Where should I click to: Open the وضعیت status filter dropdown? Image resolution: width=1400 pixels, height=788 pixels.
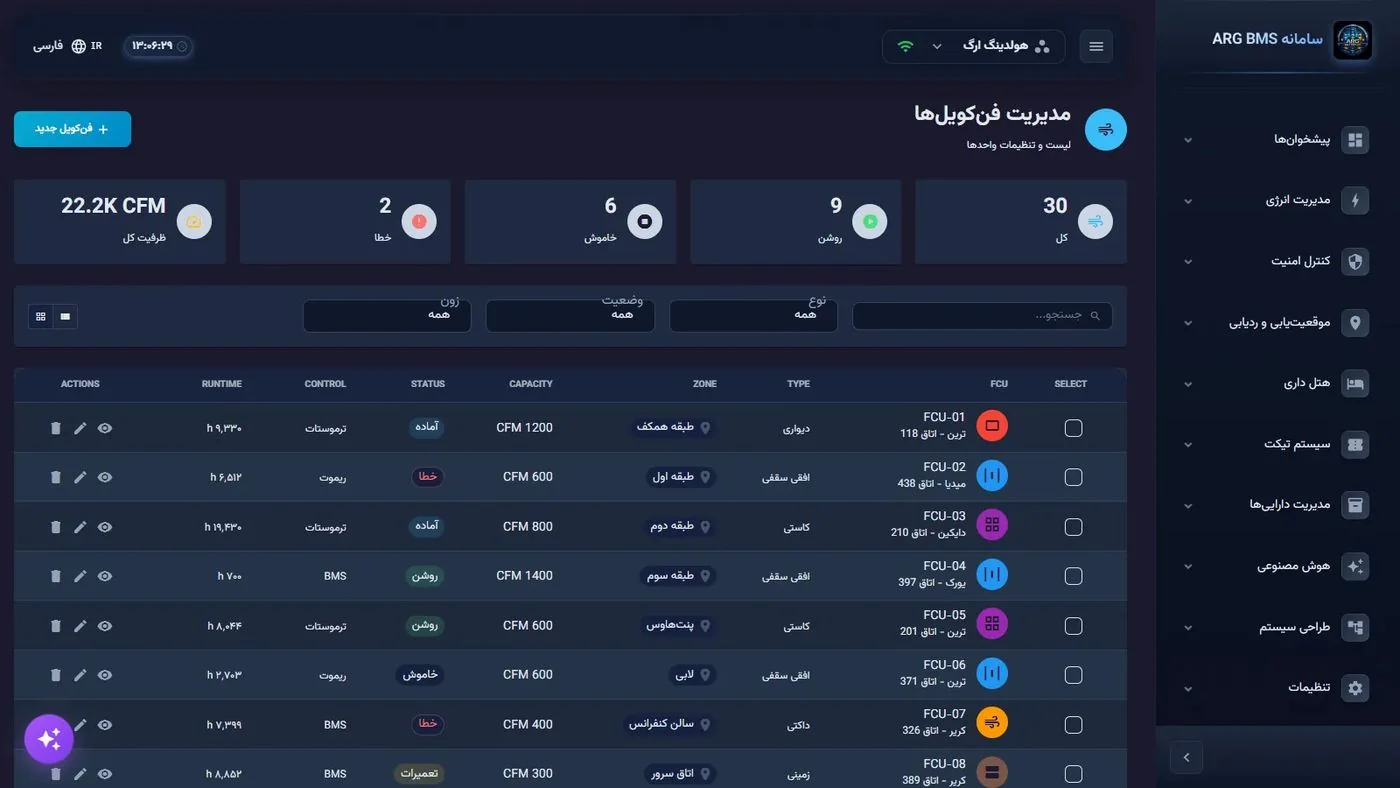[x=570, y=315]
